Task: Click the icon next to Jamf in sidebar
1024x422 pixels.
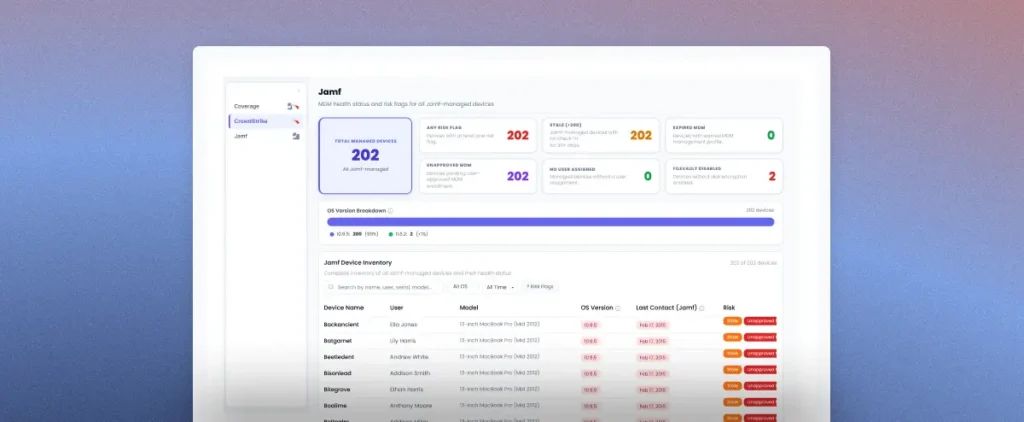Action: coord(296,136)
